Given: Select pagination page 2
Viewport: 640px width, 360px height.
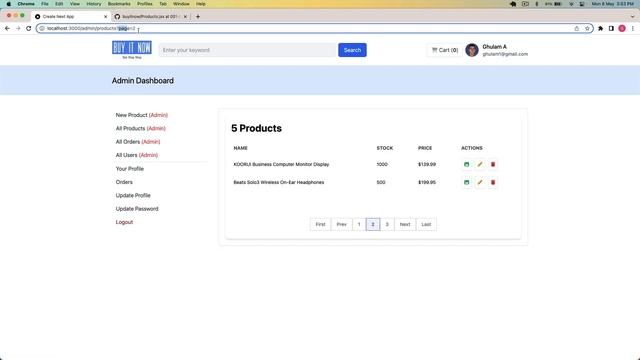Looking at the screenshot, I should click(373, 224).
